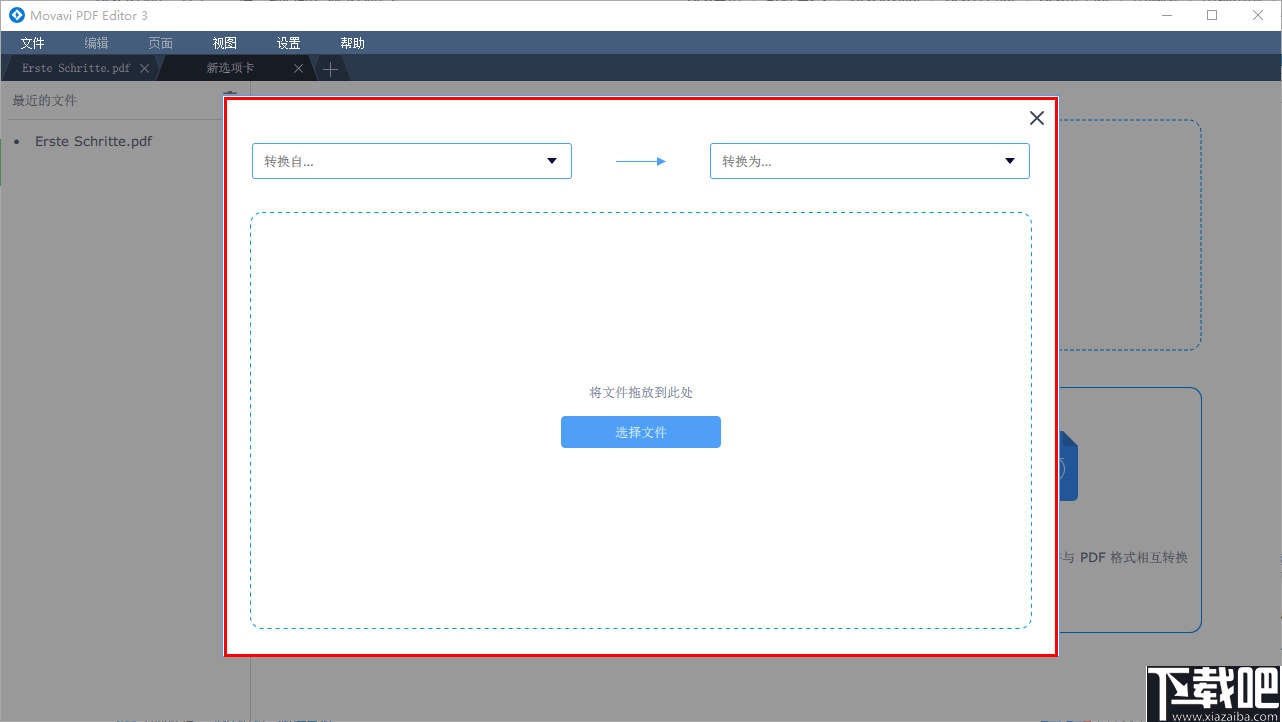1282x722 pixels.
Task: Open the 帮助 menu
Action: 352,42
